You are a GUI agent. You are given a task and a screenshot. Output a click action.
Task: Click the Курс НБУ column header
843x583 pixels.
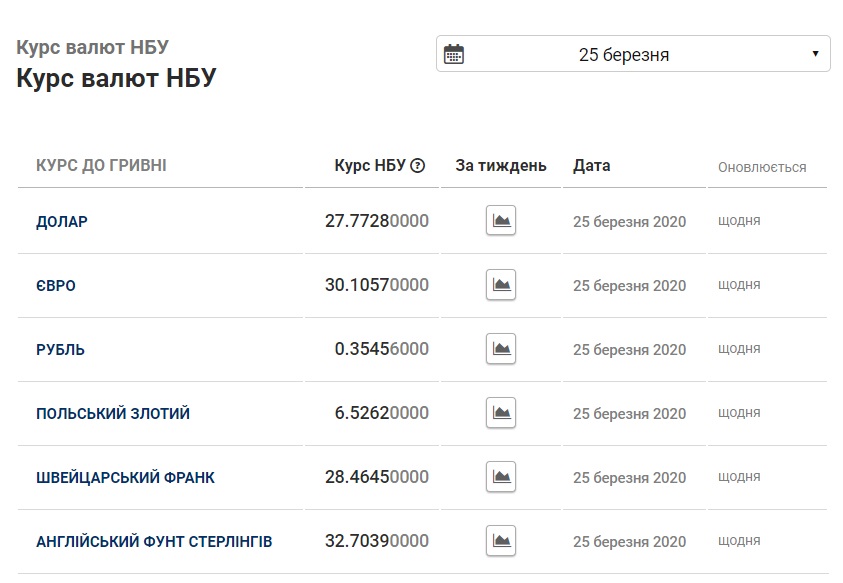370,166
